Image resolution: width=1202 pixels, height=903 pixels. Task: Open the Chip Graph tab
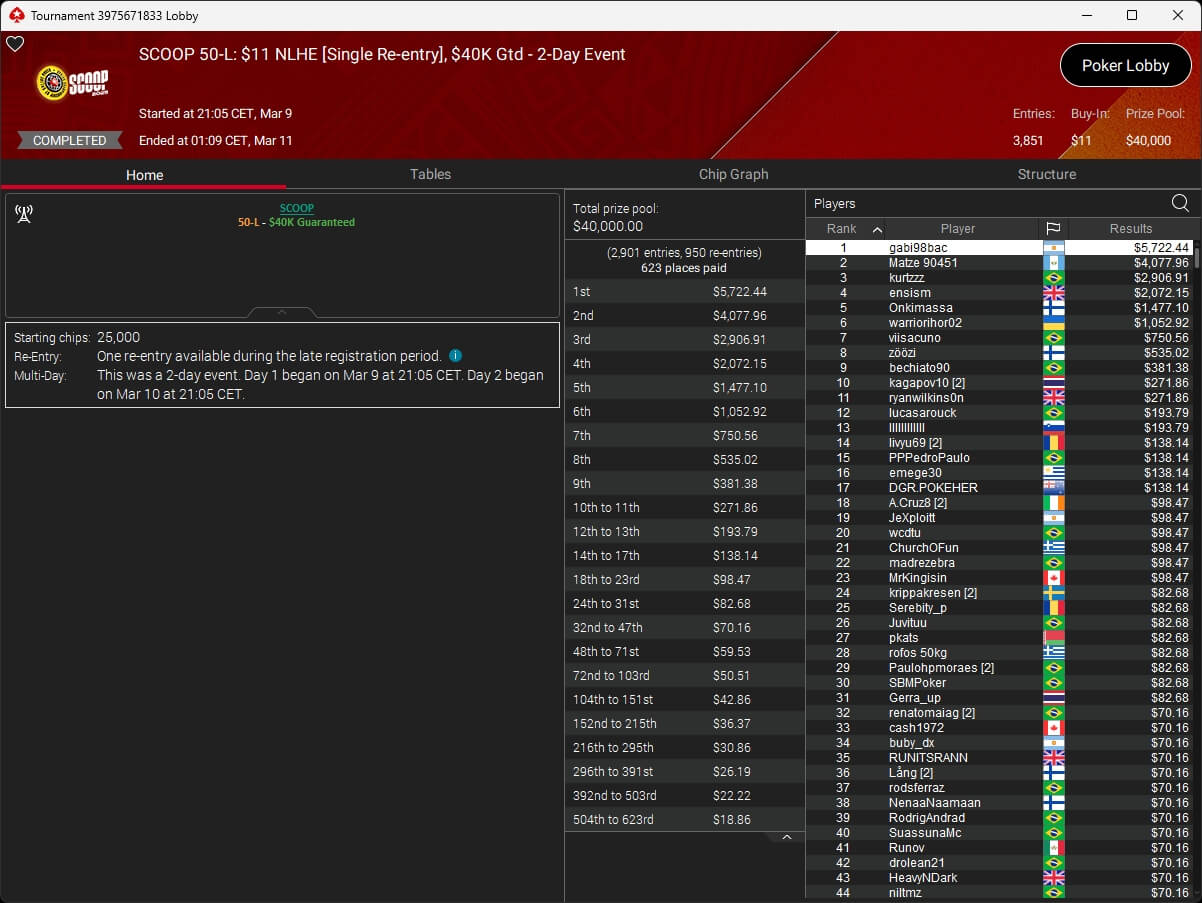tap(733, 174)
